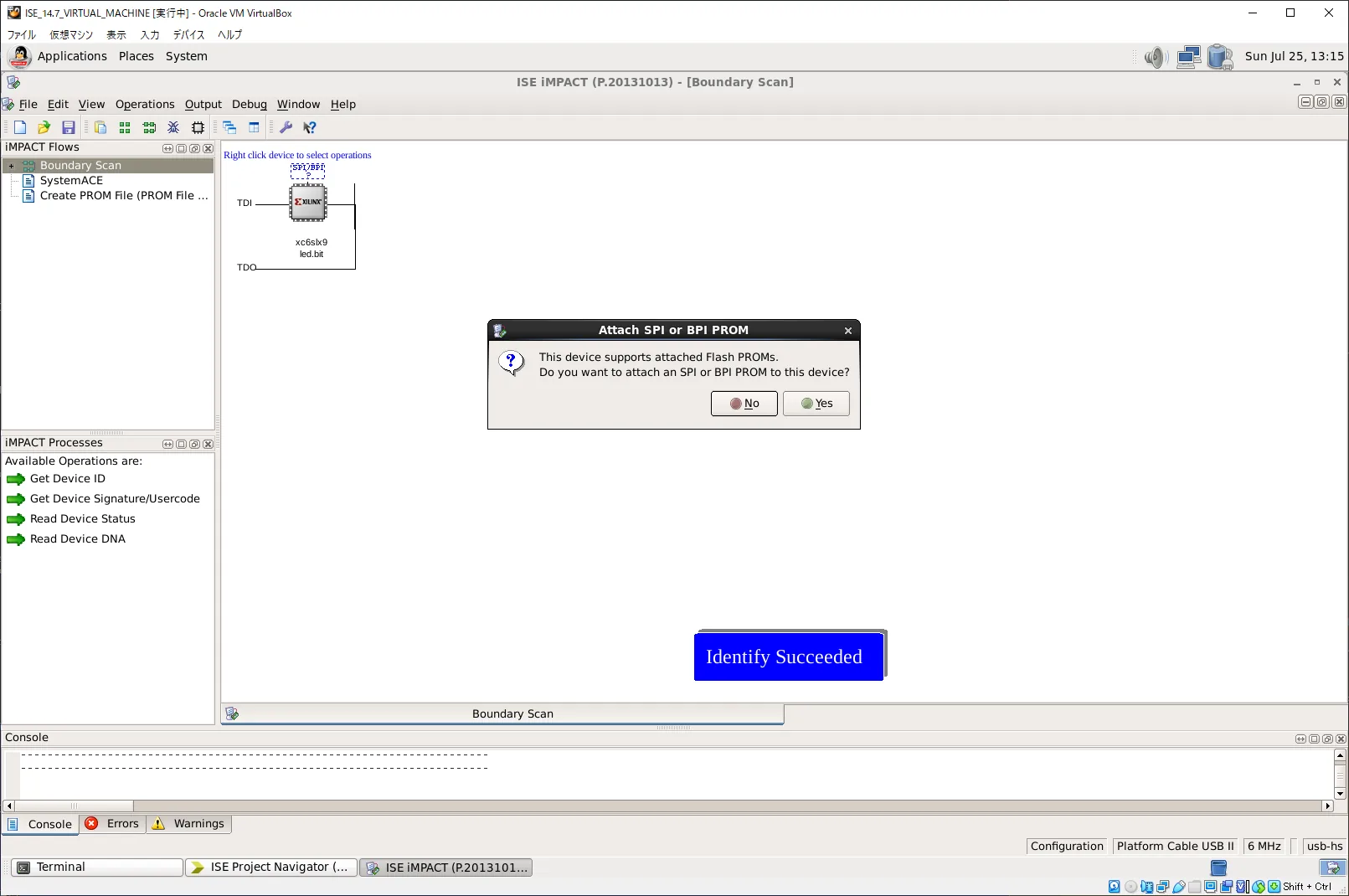Run the Get Device ID operation
1349x896 pixels.
coord(67,479)
